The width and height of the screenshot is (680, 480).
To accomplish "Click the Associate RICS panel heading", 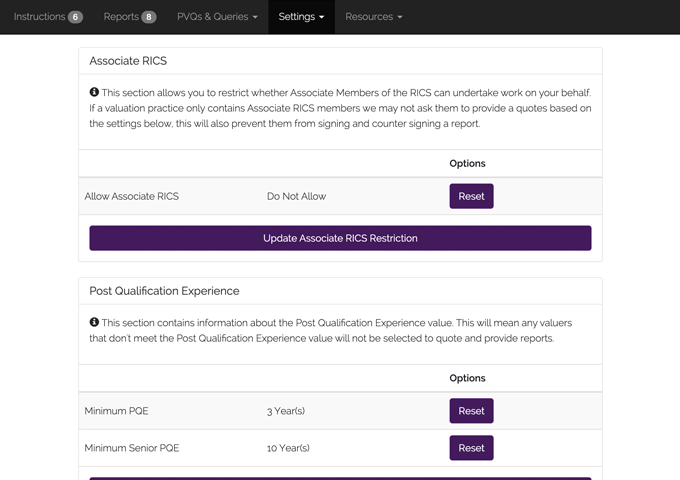I will click(128, 61).
